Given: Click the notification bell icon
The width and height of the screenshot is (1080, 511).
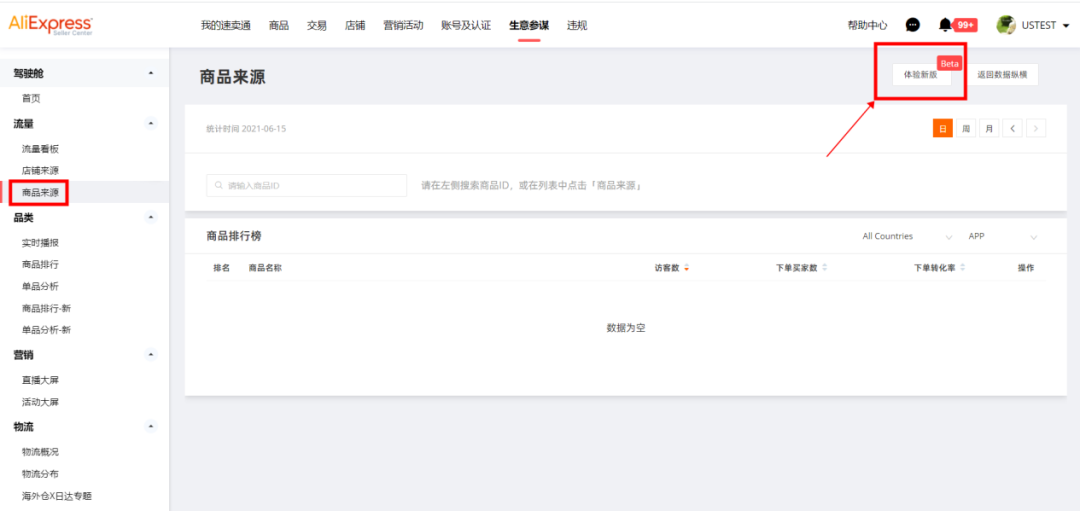Looking at the screenshot, I should click(x=945, y=25).
